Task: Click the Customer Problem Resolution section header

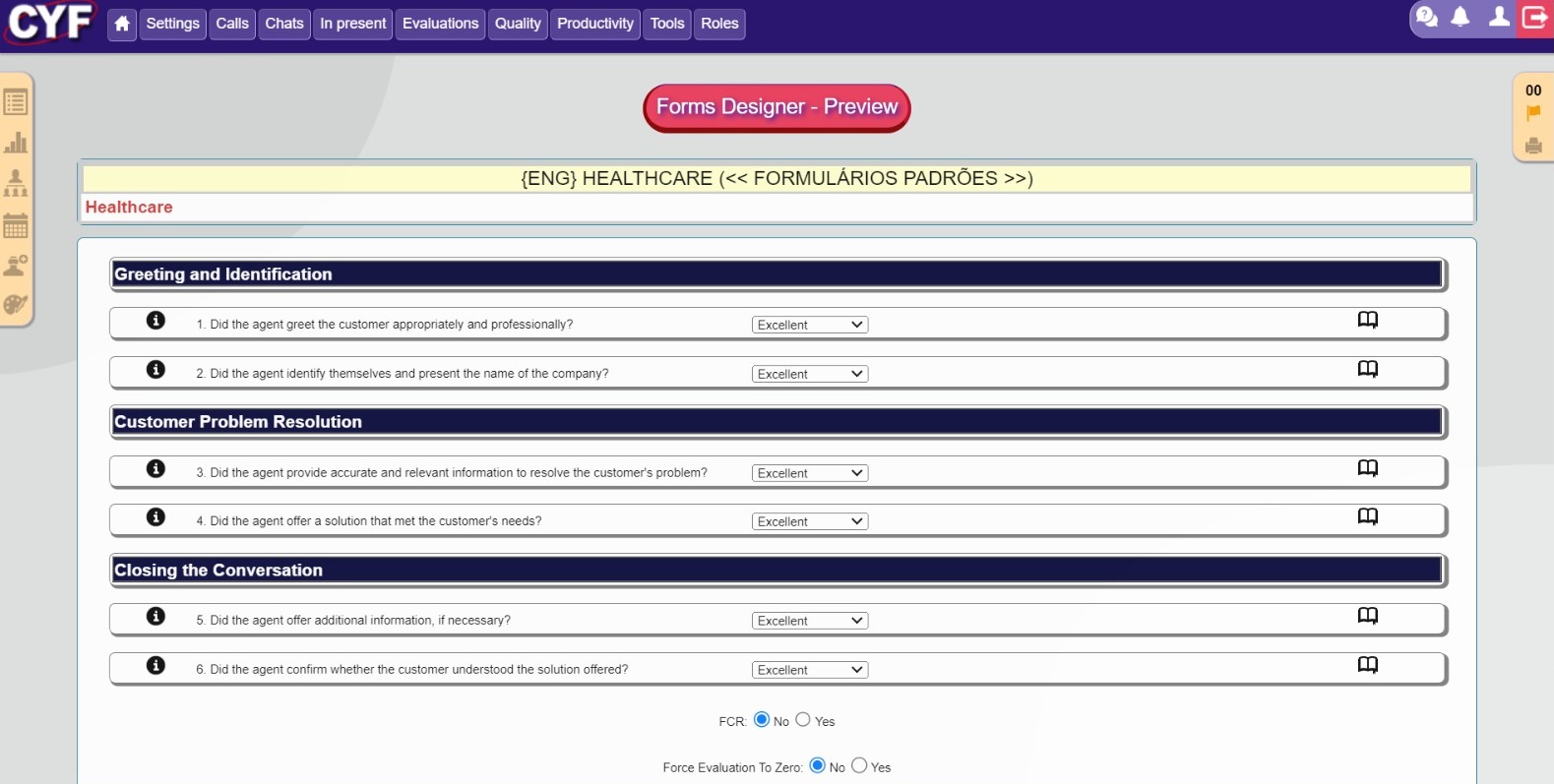Action: (x=777, y=422)
